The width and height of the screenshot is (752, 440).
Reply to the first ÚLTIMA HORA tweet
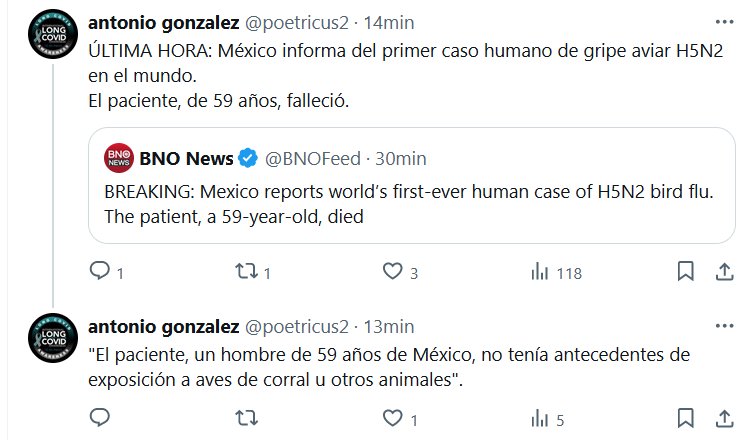click(99, 271)
